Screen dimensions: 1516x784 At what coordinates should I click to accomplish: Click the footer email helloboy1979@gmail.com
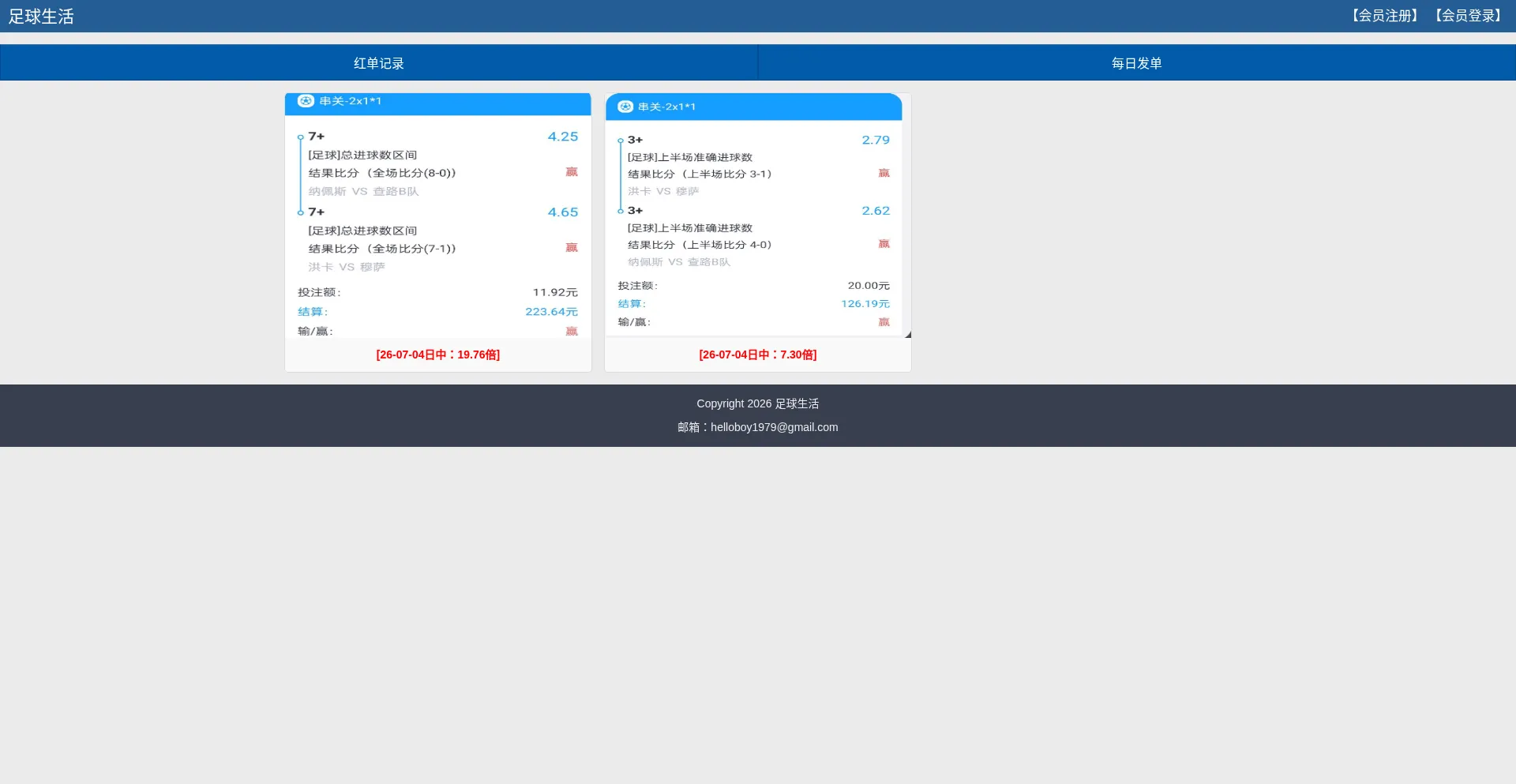click(x=775, y=427)
